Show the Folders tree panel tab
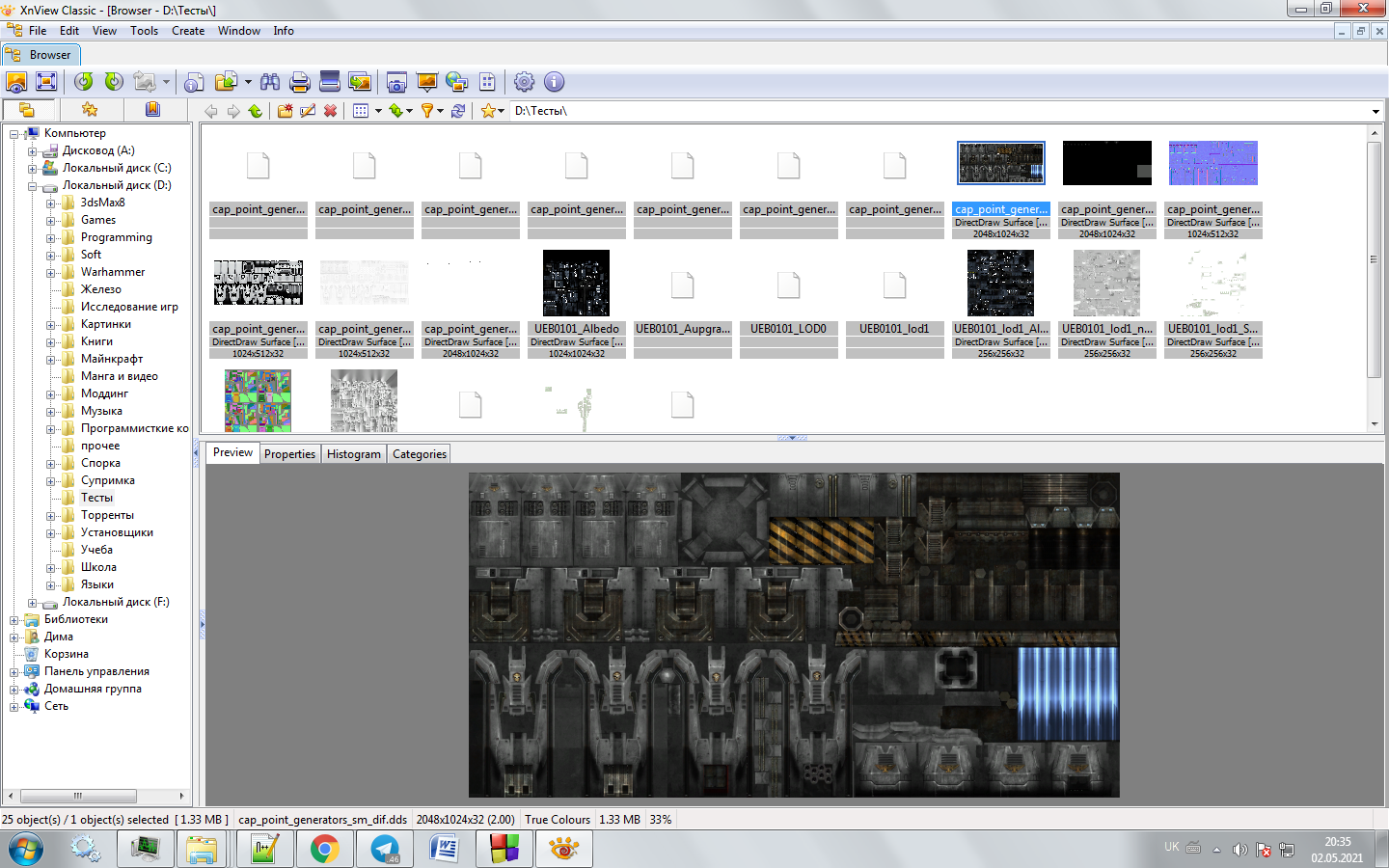Screen dimensions: 1389x868 coord(27,110)
